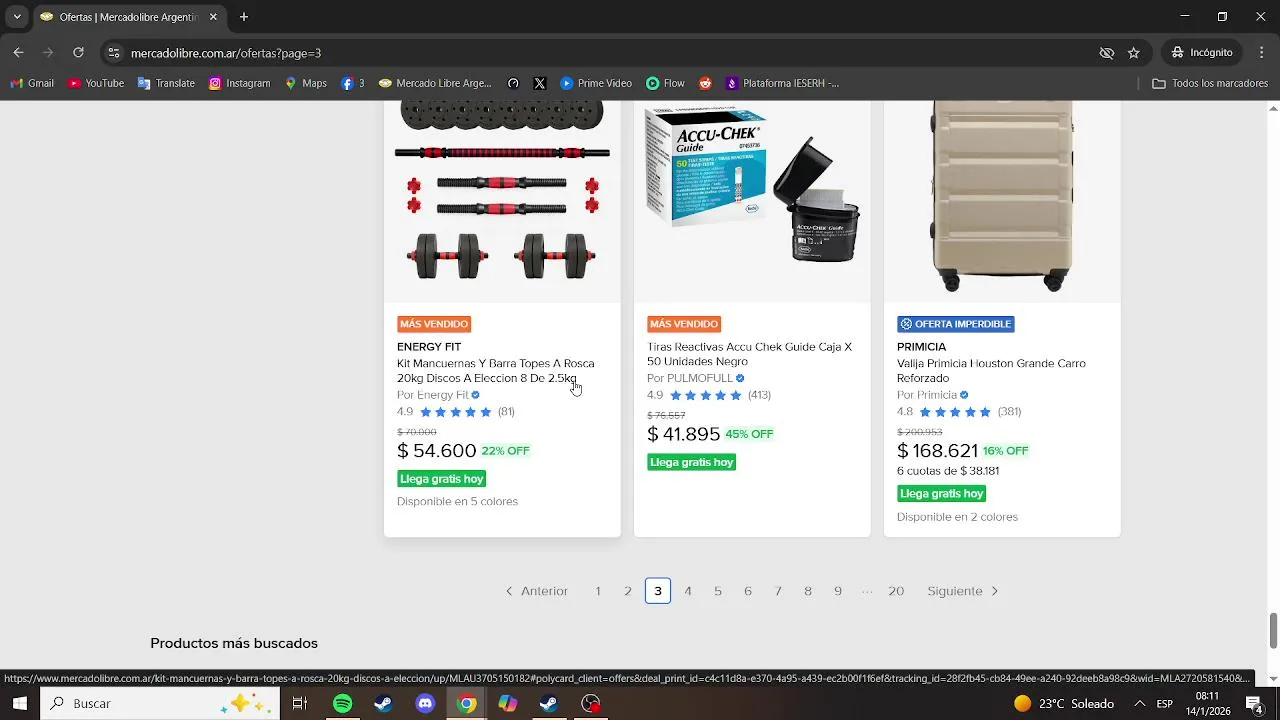Open a new browser tab
Image resolution: width=1280 pixels, height=720 pixels.
pos(244,17)
